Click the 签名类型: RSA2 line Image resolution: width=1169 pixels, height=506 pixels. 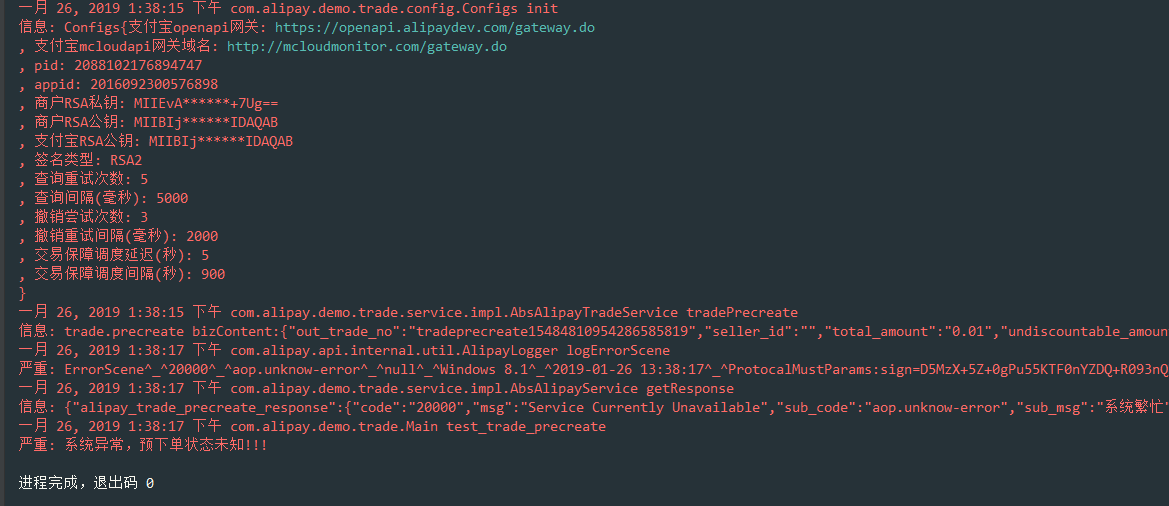(x=88, y=160)
